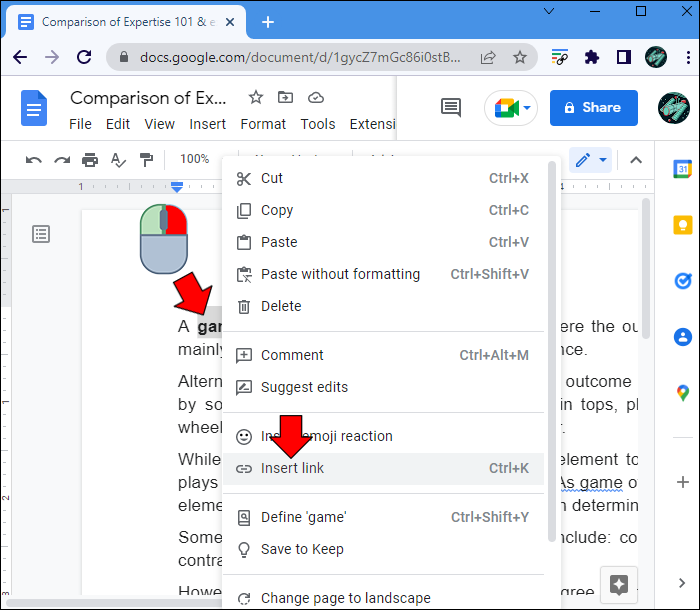Open Chrome three-dot menu
700x610 pixels.
[x=688, y=57]
